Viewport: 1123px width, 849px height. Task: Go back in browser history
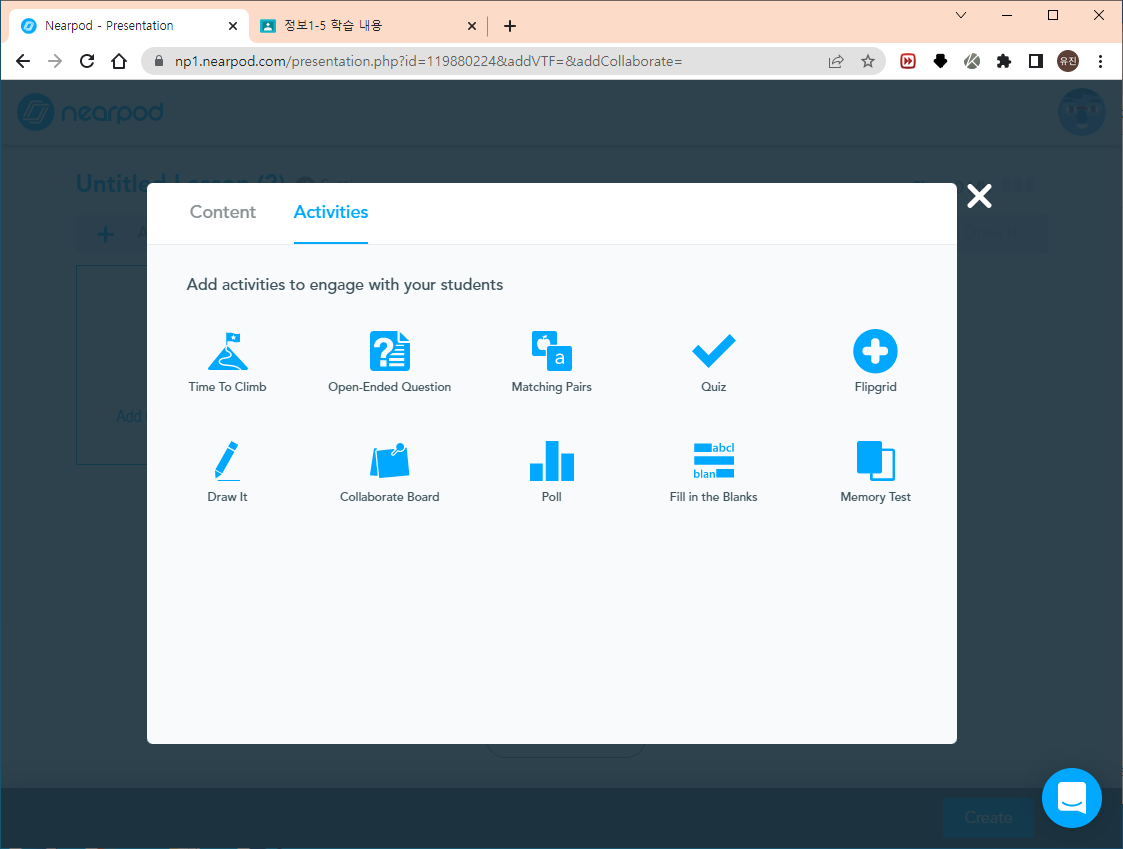coord(23,62)
